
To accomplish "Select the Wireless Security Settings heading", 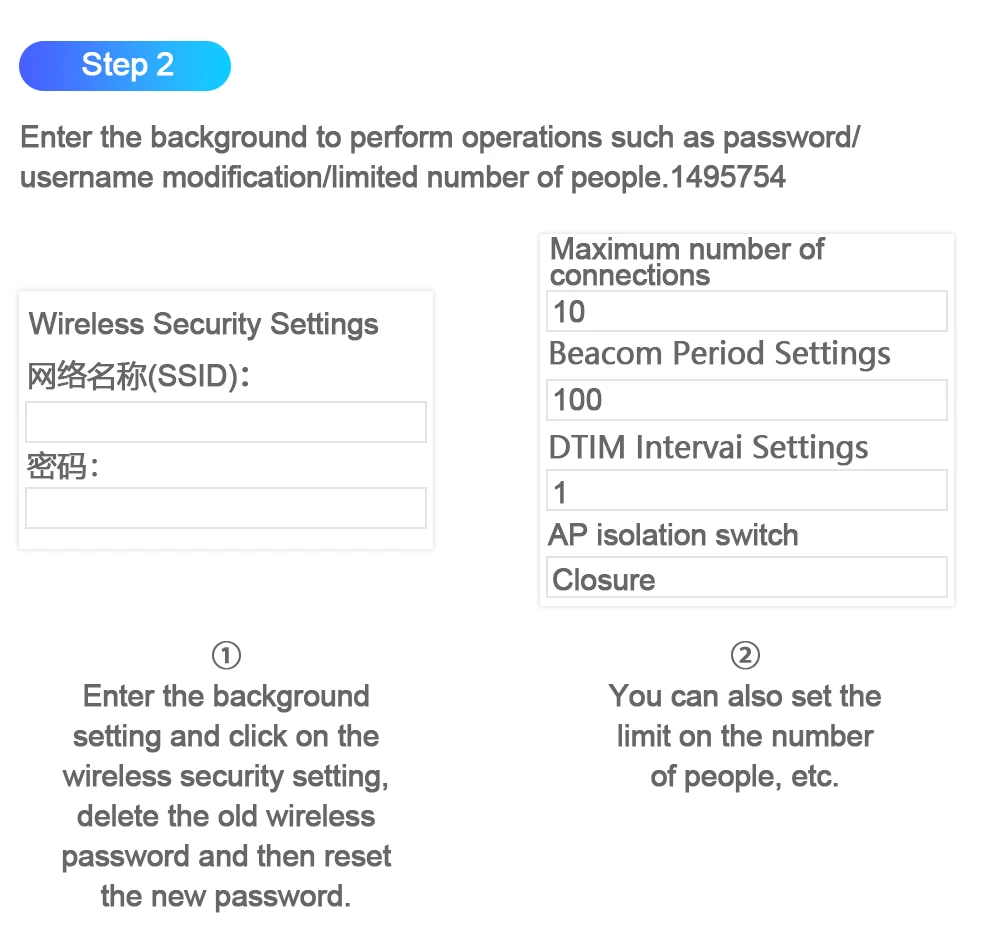I will 204,324.
